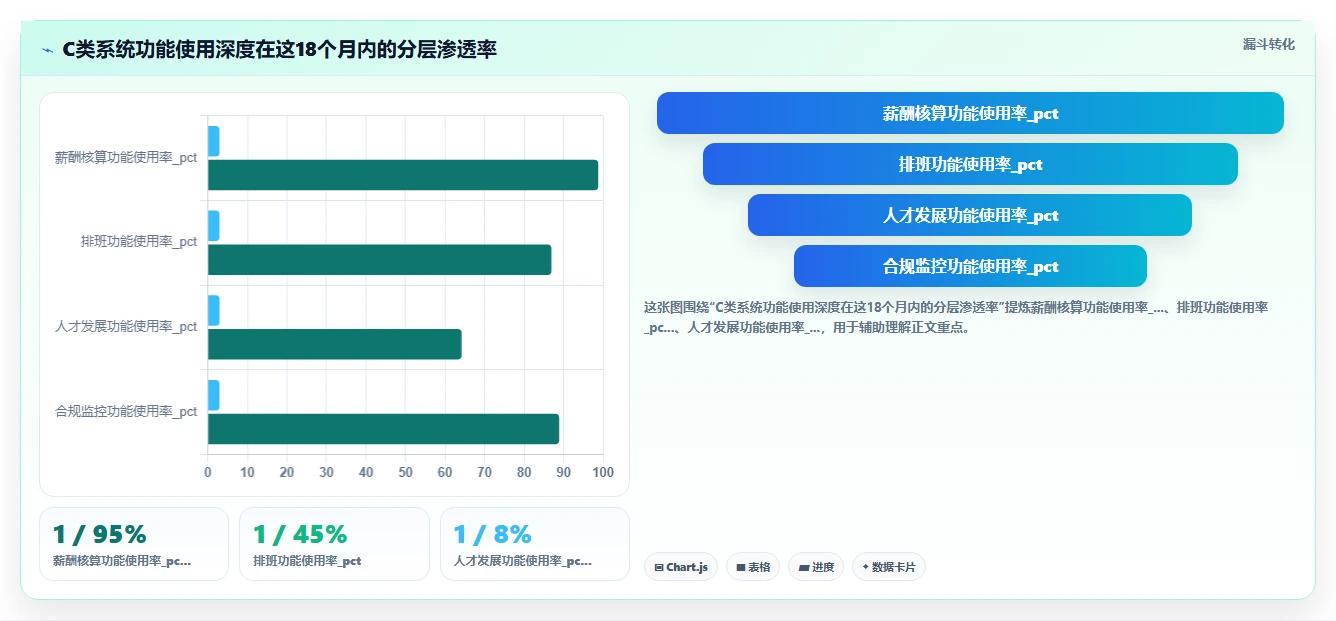Viewport: 1336px width, 621px height.
Task: Select the 排班功能使用率_pct funnel stage
Action: tap(970, 164)
